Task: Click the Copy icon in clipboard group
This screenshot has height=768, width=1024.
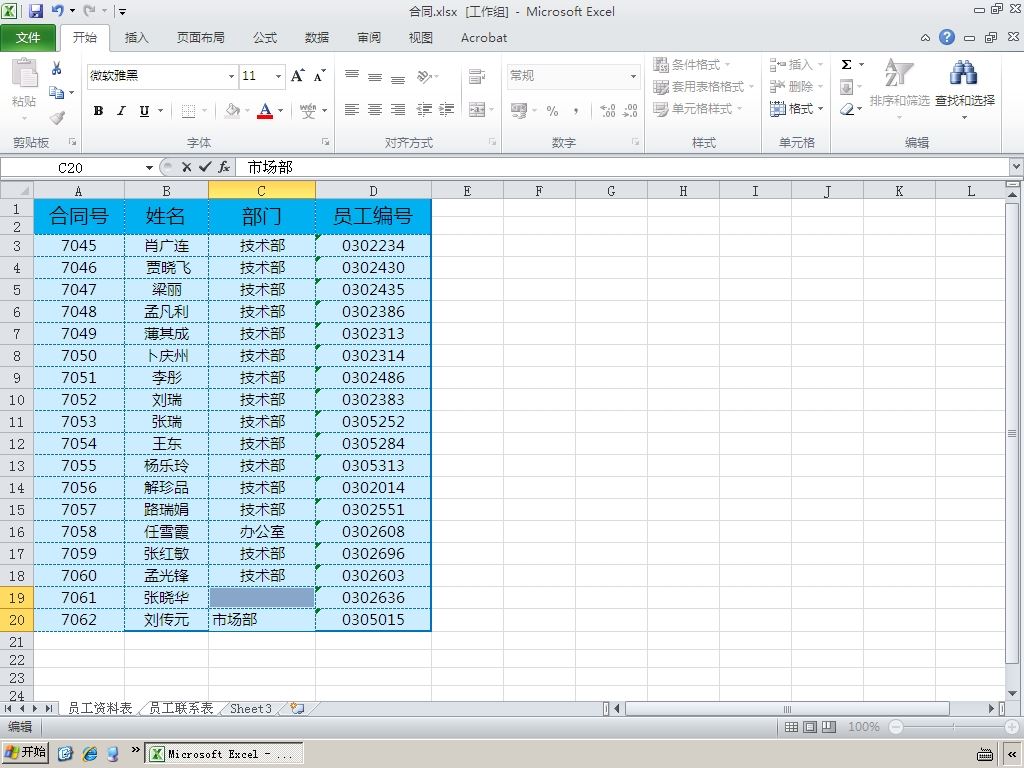Action: (x=57, y=92)
